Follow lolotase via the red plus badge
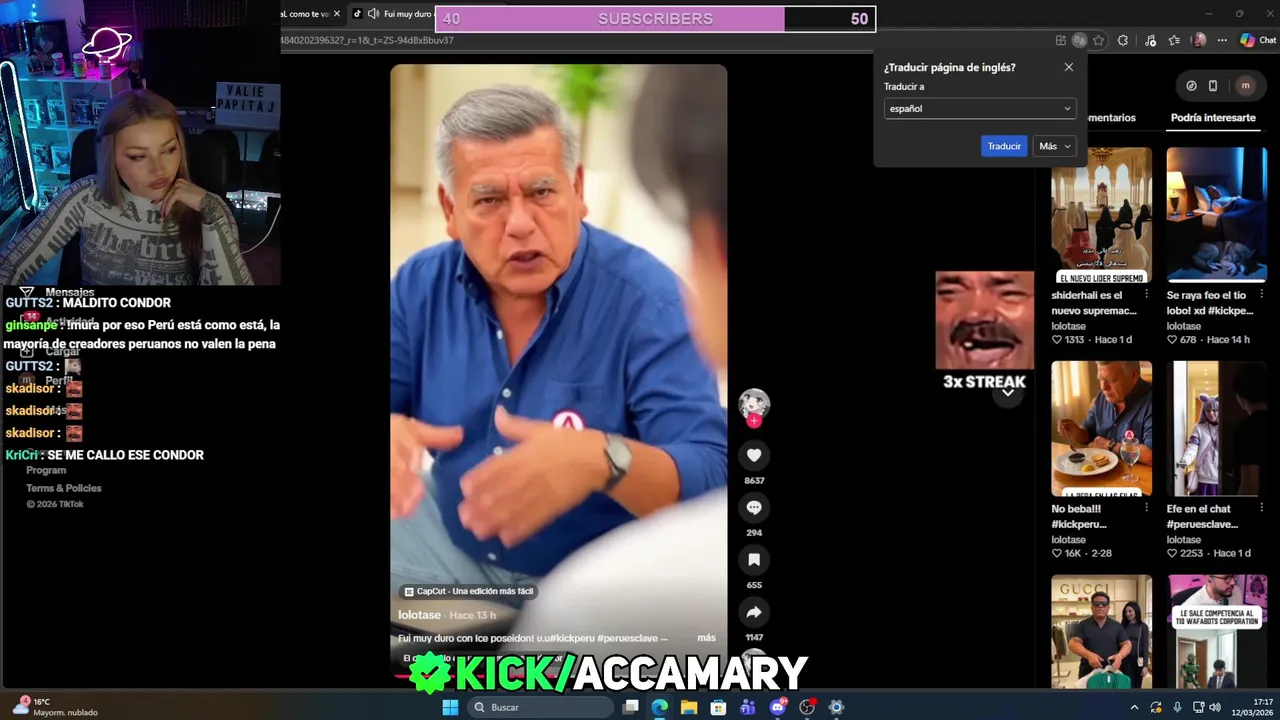Screen dimensions: 1280x720 (x=754, y=421)
